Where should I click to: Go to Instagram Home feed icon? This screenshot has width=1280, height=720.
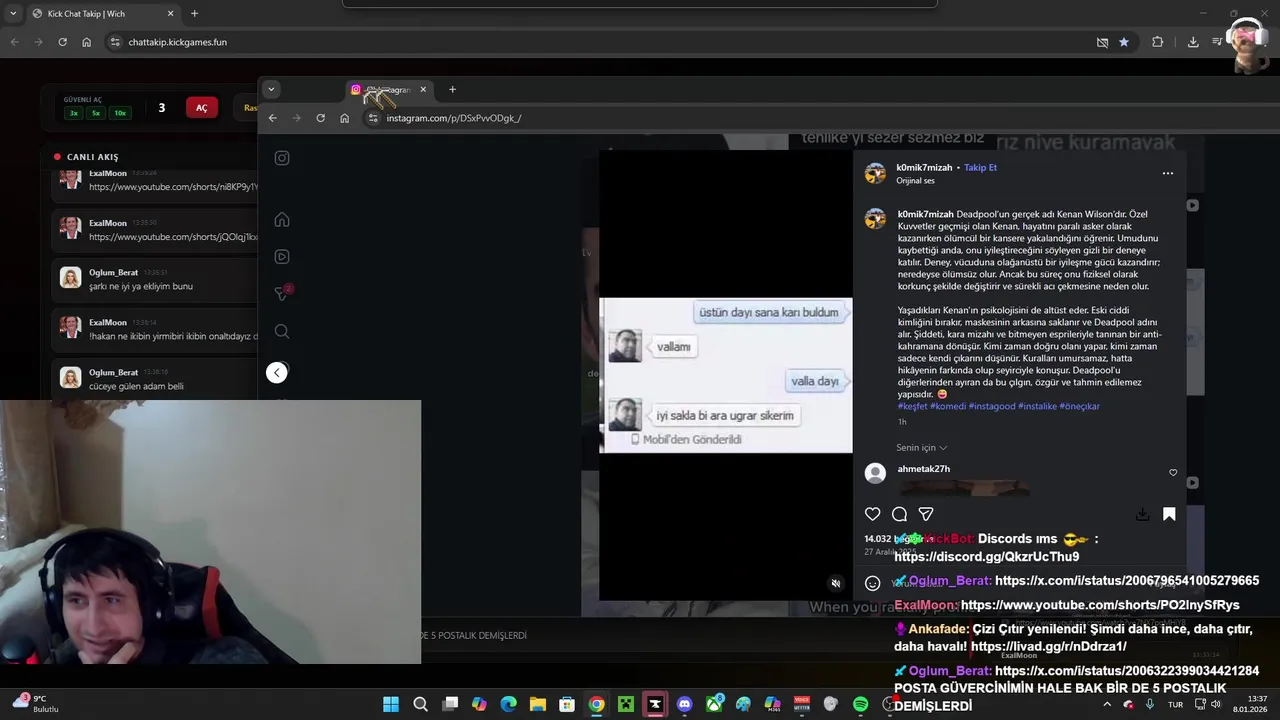tap(282, 220)
